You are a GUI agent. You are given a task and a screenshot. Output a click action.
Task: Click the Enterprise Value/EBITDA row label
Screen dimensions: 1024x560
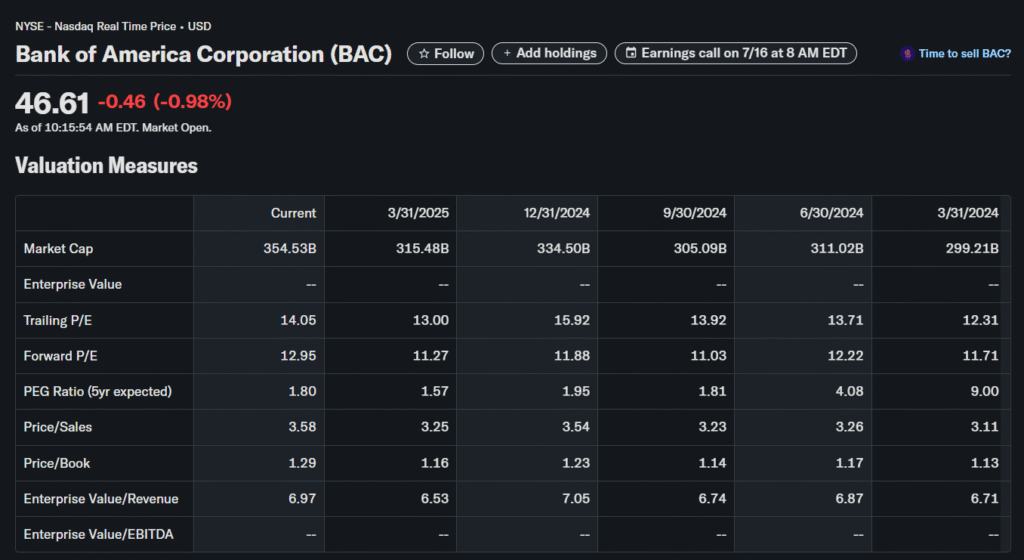(x=99, y=534)
